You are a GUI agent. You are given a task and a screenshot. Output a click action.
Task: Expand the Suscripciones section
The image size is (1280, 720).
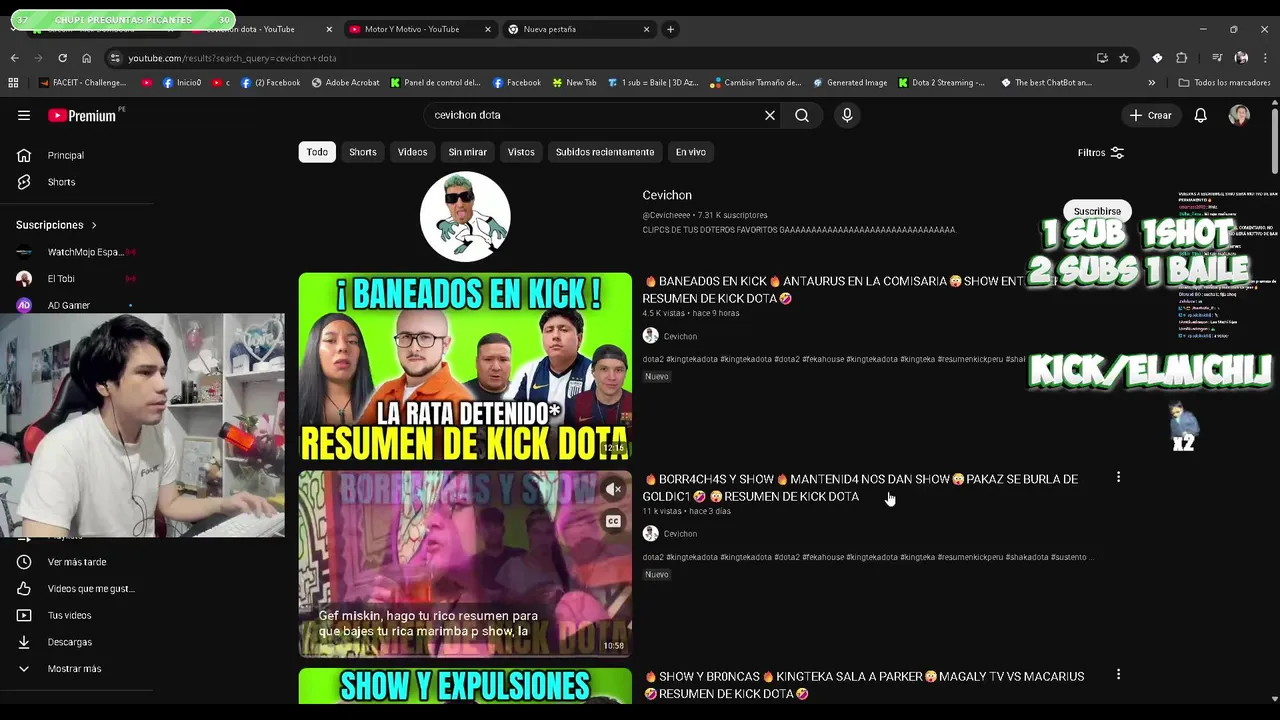(56, 225)
